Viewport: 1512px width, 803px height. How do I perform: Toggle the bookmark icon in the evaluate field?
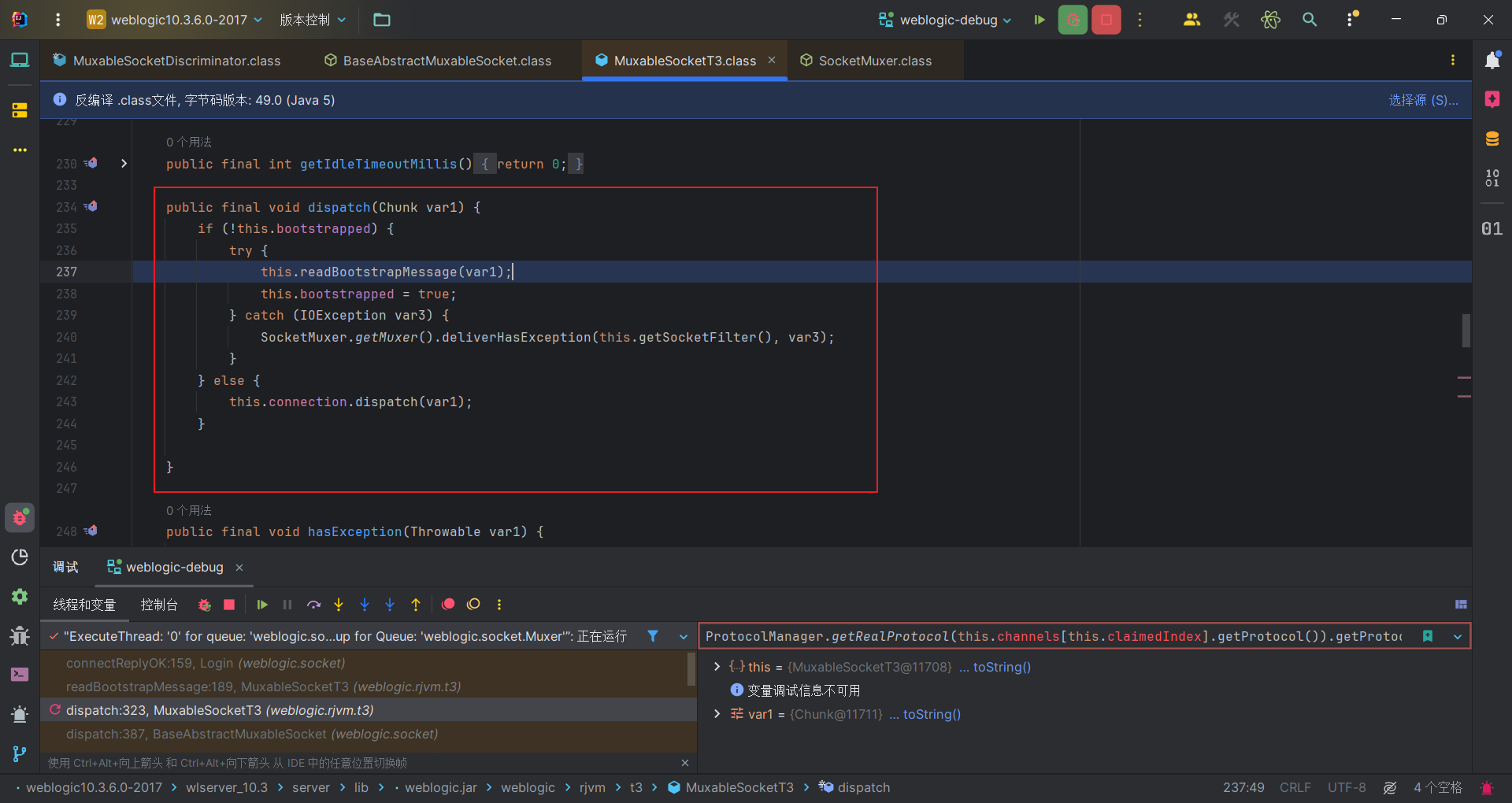tap(1428, 636)
